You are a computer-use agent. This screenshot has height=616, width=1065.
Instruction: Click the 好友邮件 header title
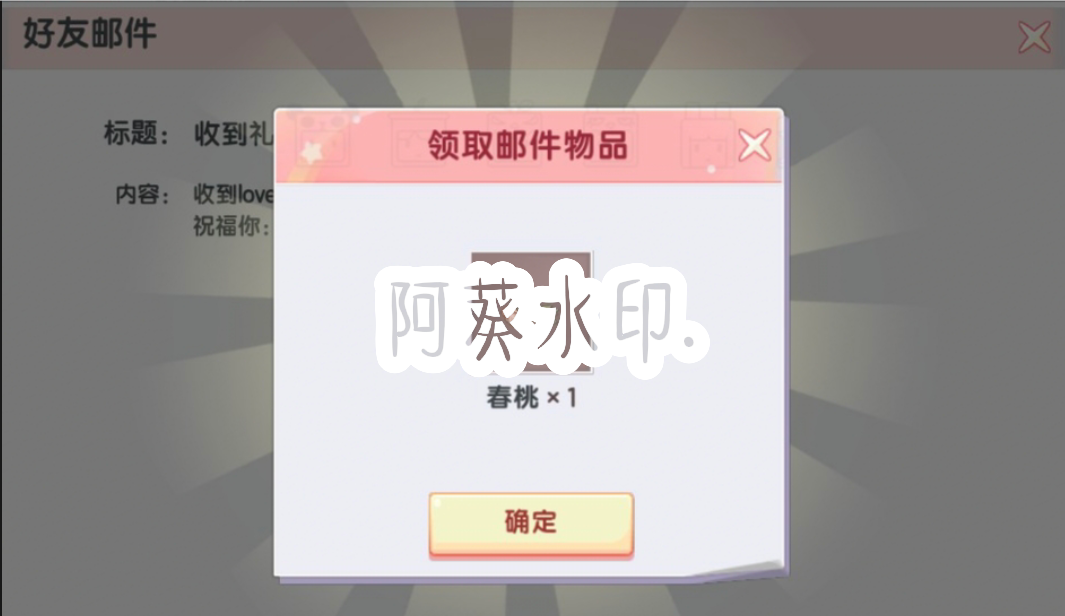tap(90, 33)
